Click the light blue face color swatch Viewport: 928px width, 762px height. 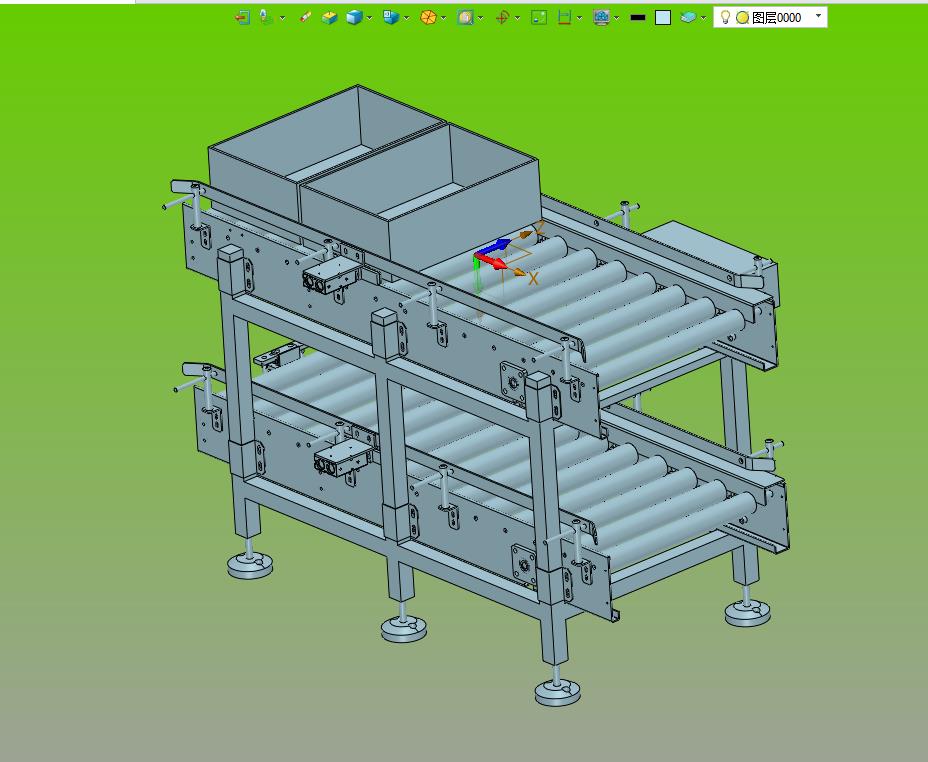click(663, 18)
